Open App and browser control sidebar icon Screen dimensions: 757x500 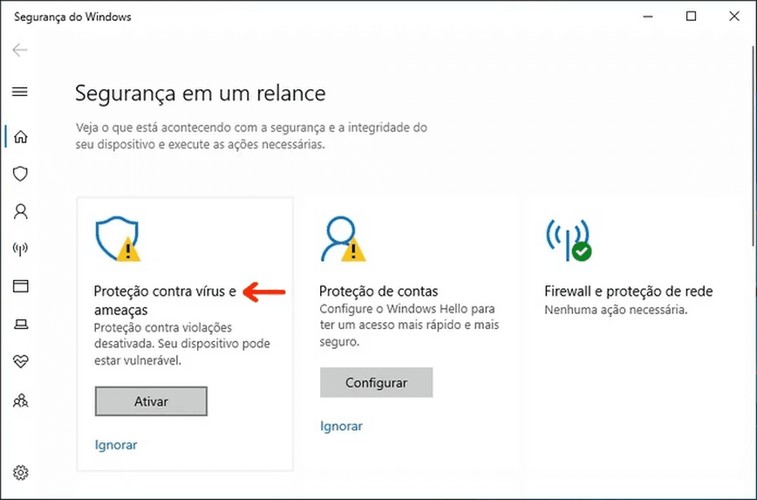20,286
